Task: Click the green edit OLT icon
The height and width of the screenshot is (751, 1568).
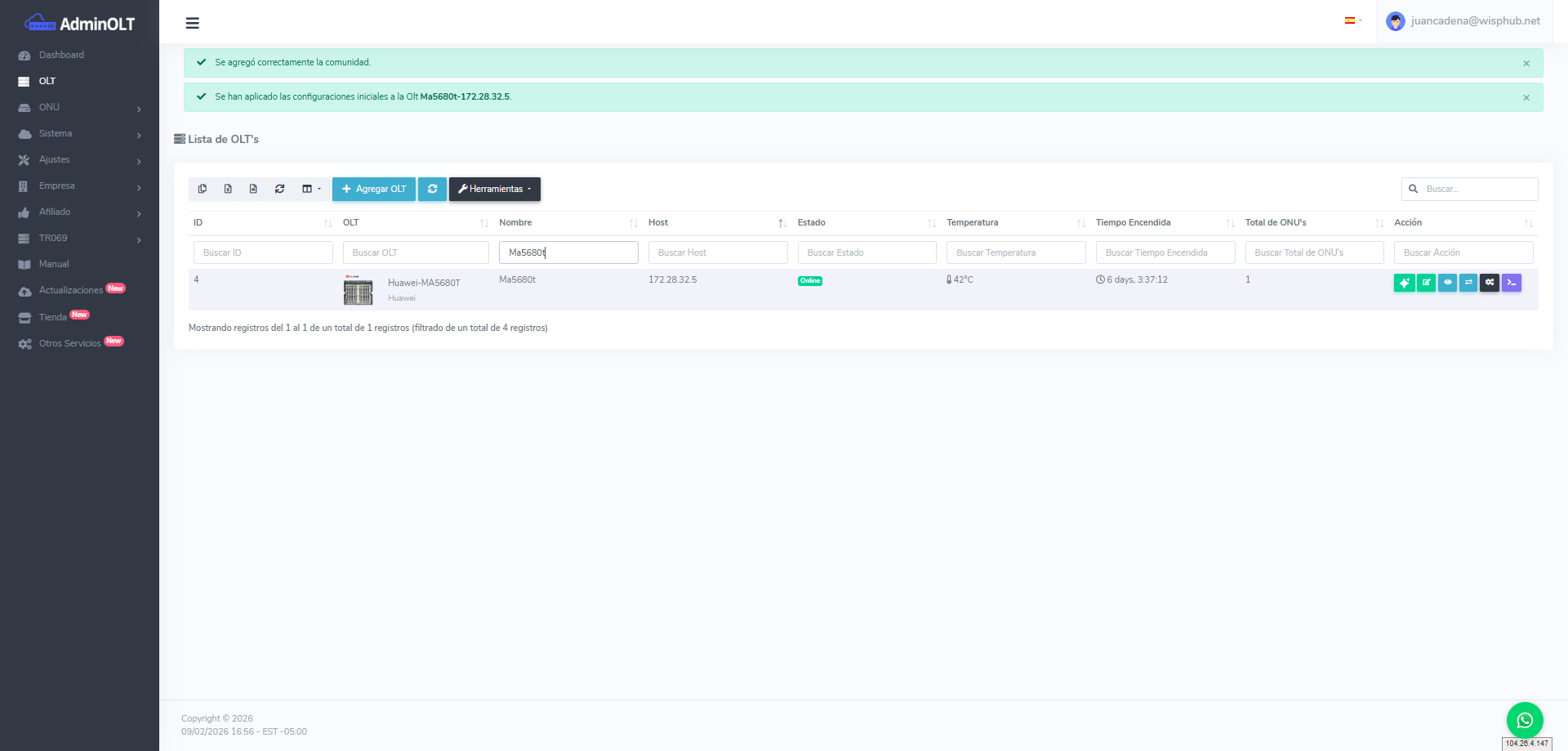Action: click(x=1426, y=283)
